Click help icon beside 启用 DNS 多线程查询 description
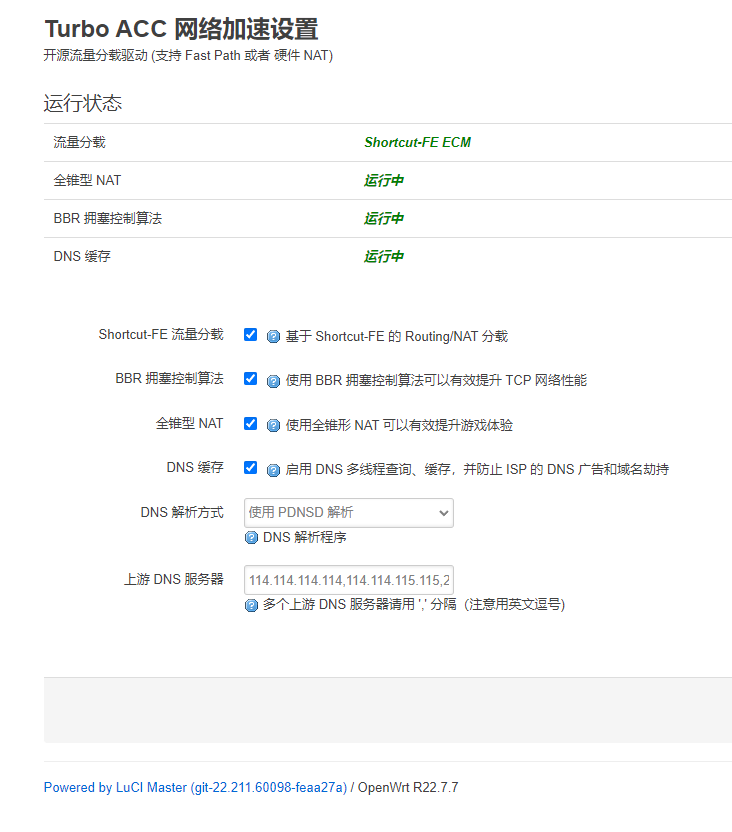This screenshot has width=732, height=832. [x=273, y=470]
